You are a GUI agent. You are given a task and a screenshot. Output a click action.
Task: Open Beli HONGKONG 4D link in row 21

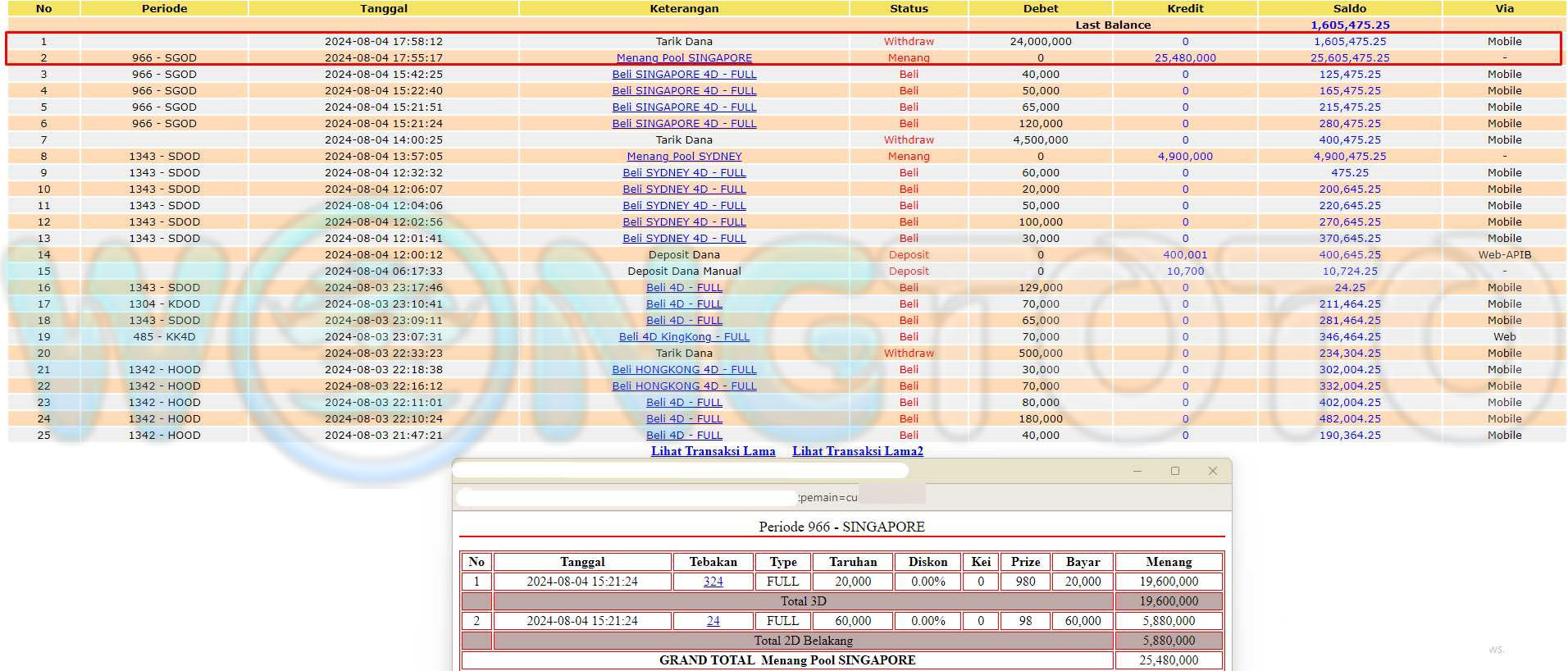684,370
